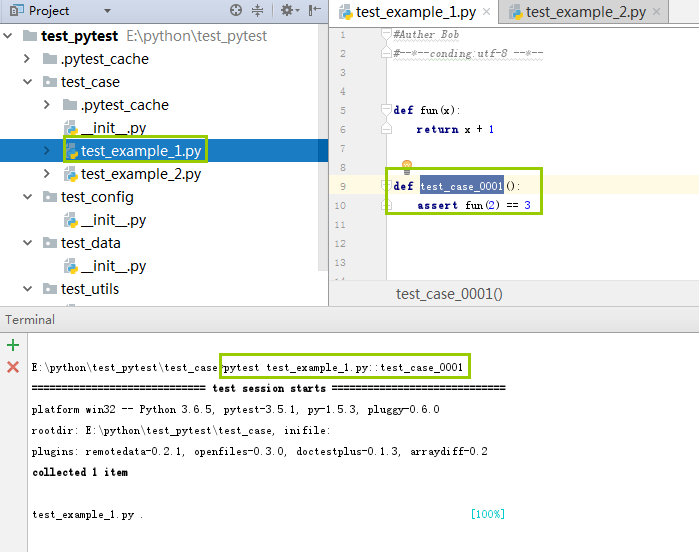
Task: Select __init__.py under test_case
Action: point(114,128)
